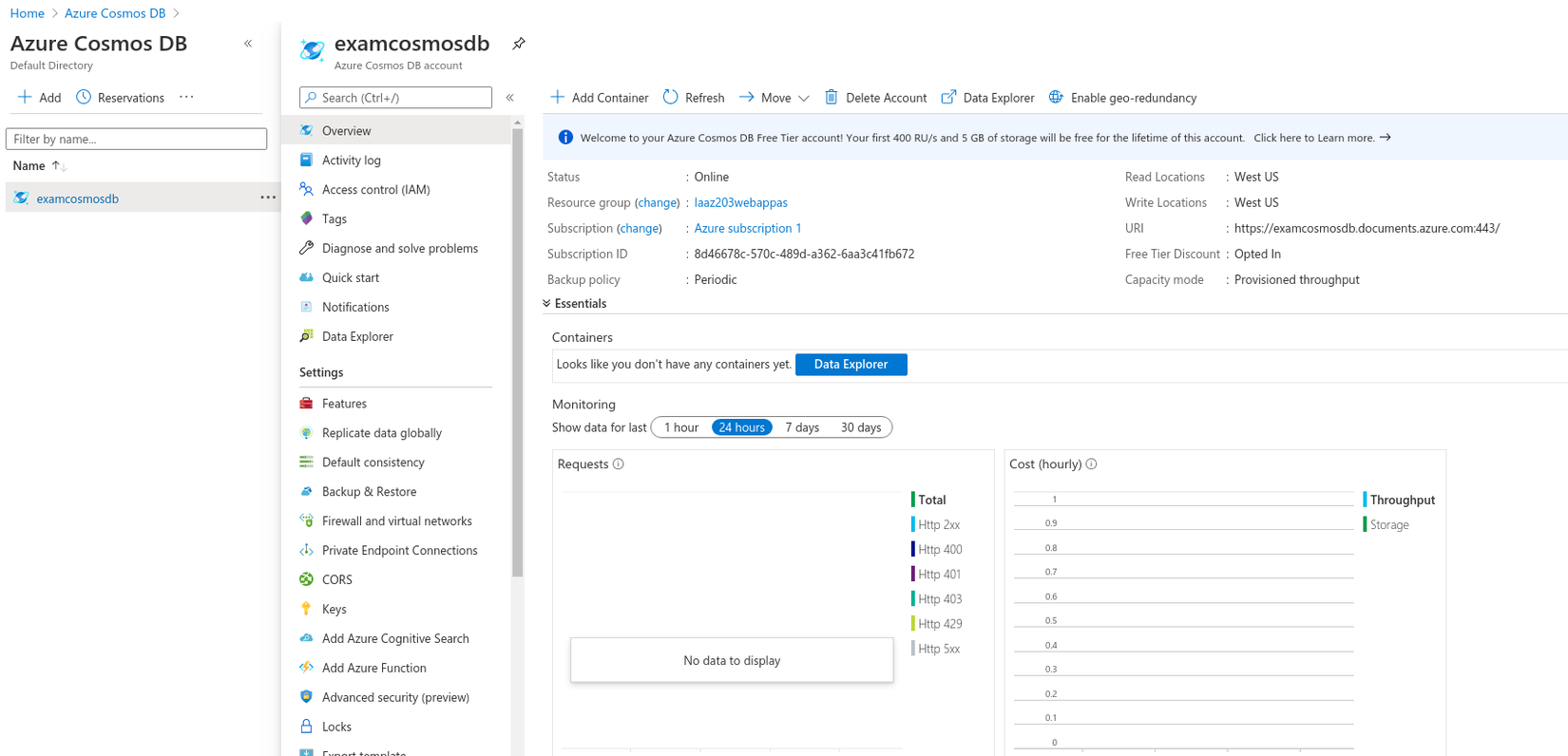Select the 7 days time range
This screenshot has height=756, width=1568.
[x=802, y=427]
